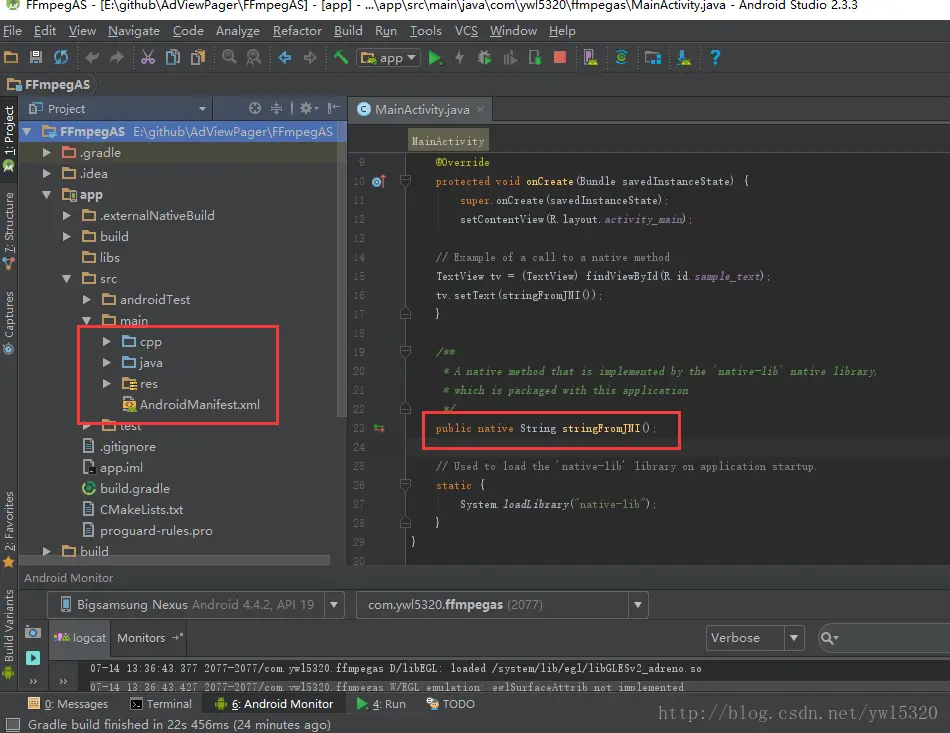950x733 pixels.
Task: Select the MainActivity.java editor tab
Action: tap(420, 109)
